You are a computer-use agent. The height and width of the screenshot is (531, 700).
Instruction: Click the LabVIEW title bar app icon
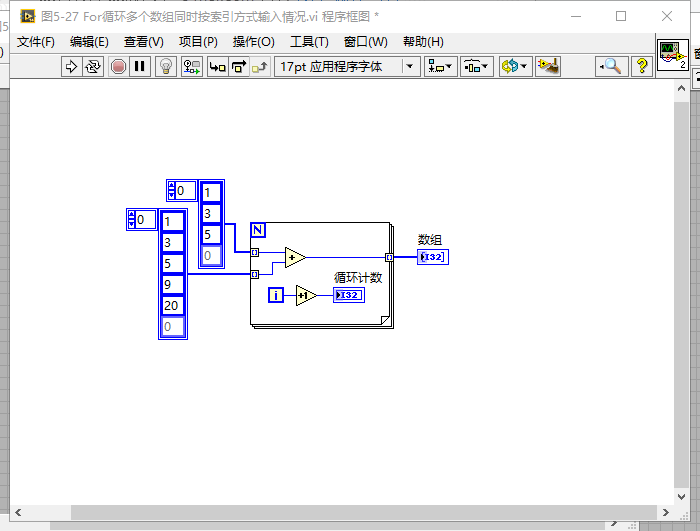click(x=27, y=17)
